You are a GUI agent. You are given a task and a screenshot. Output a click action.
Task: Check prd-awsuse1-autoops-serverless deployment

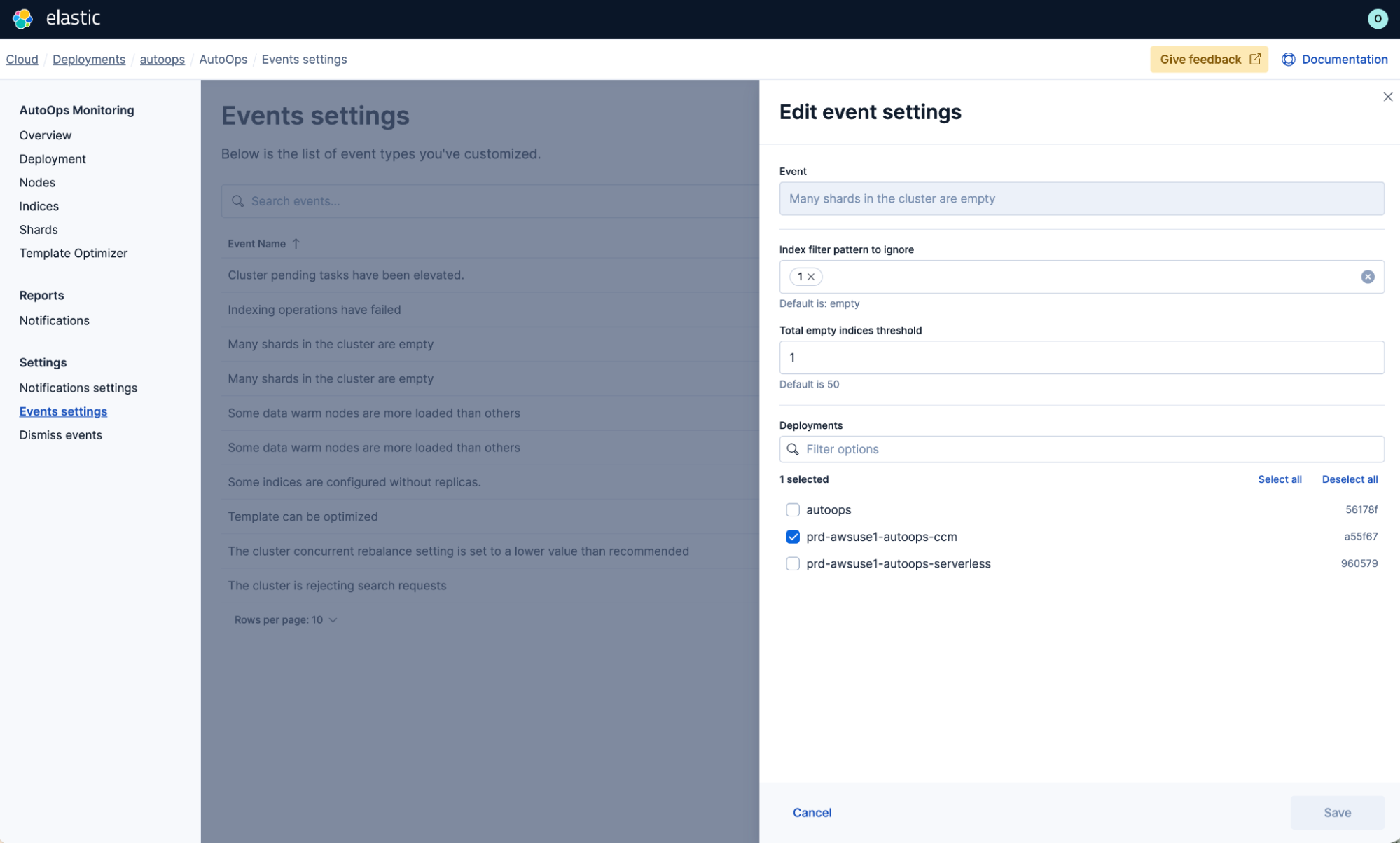coord(792,563)
